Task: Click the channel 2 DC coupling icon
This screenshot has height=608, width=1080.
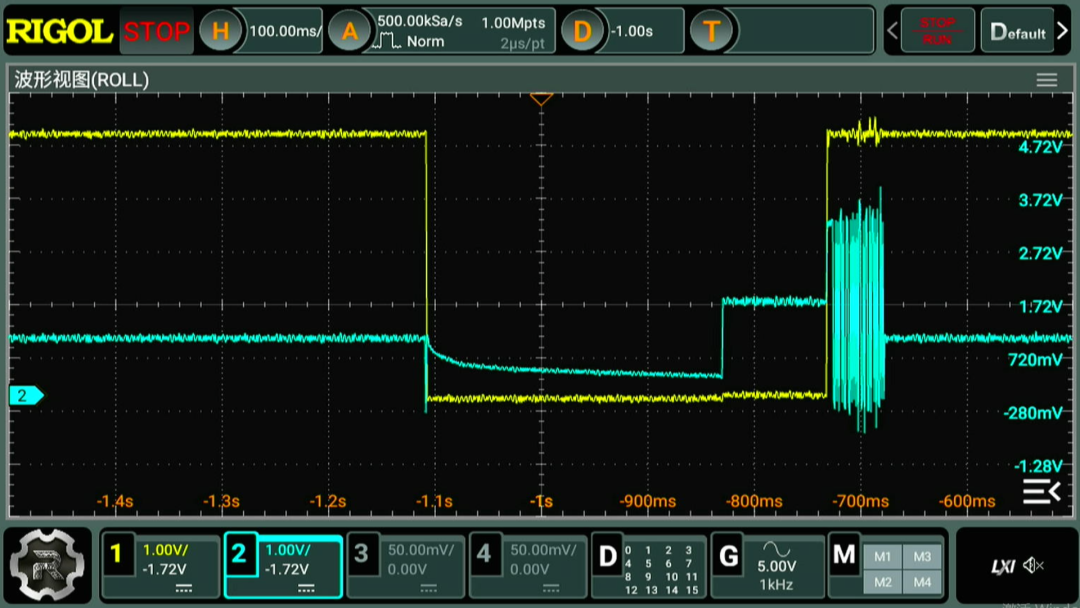Action: [306, 589]
